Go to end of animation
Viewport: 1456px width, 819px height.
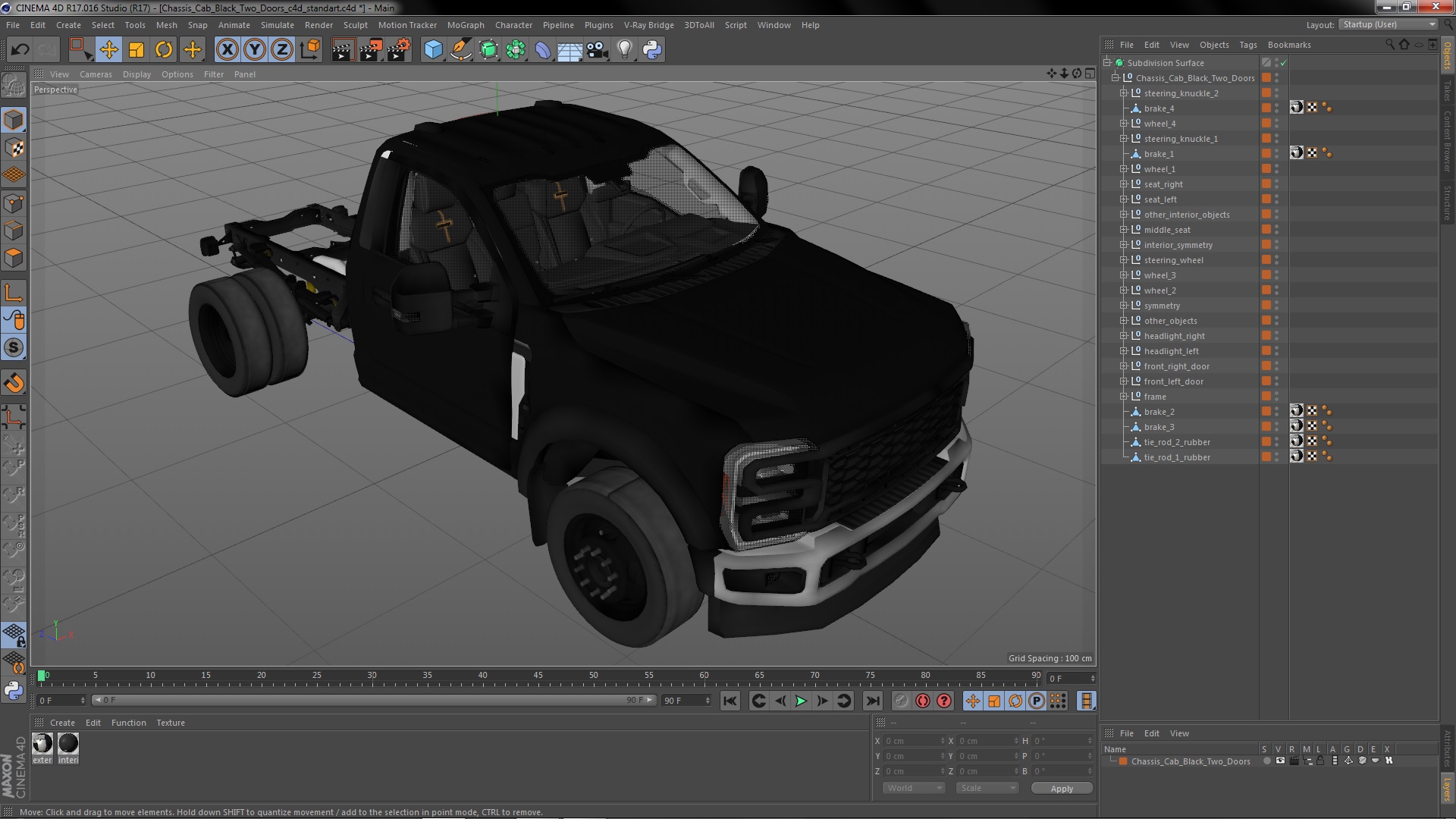[873, 701]
